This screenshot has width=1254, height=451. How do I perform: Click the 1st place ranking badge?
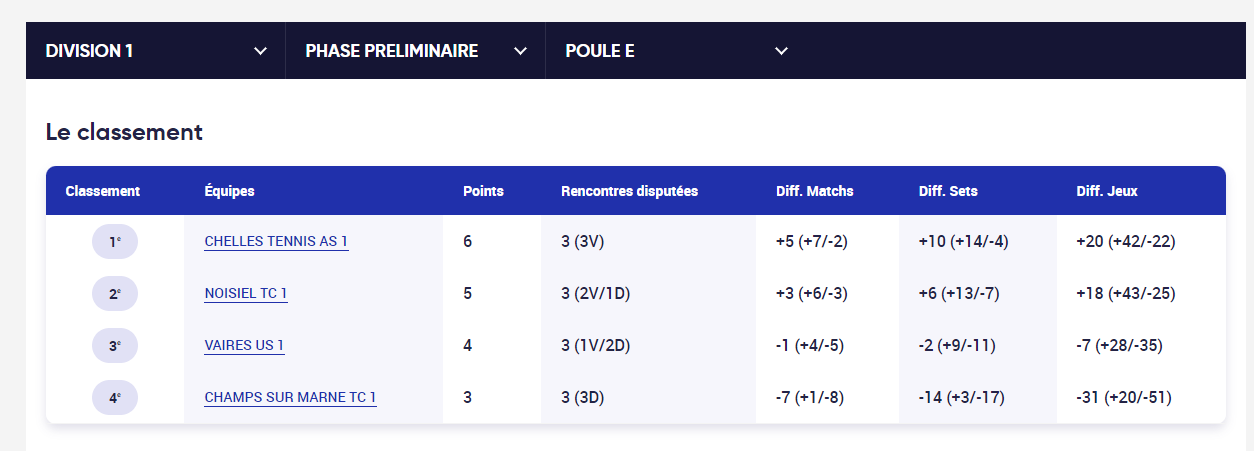click(x=115, y=241)
